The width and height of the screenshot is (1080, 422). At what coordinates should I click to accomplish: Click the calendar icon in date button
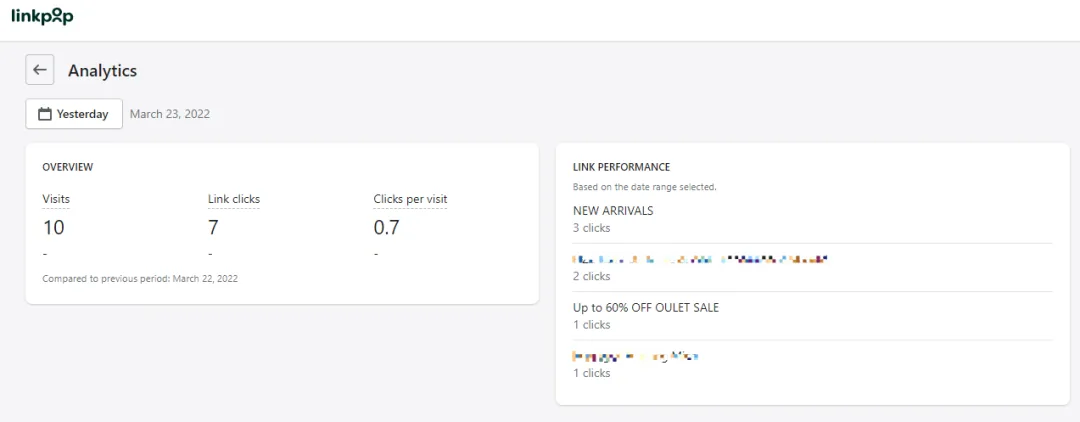pos(45,114)
